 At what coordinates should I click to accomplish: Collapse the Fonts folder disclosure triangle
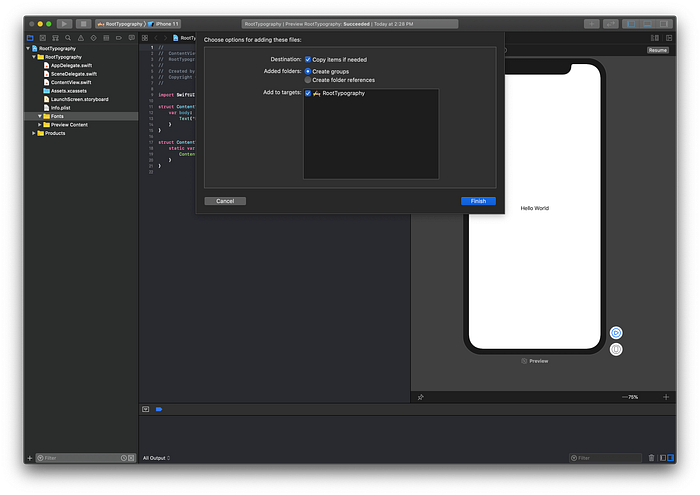39,116
